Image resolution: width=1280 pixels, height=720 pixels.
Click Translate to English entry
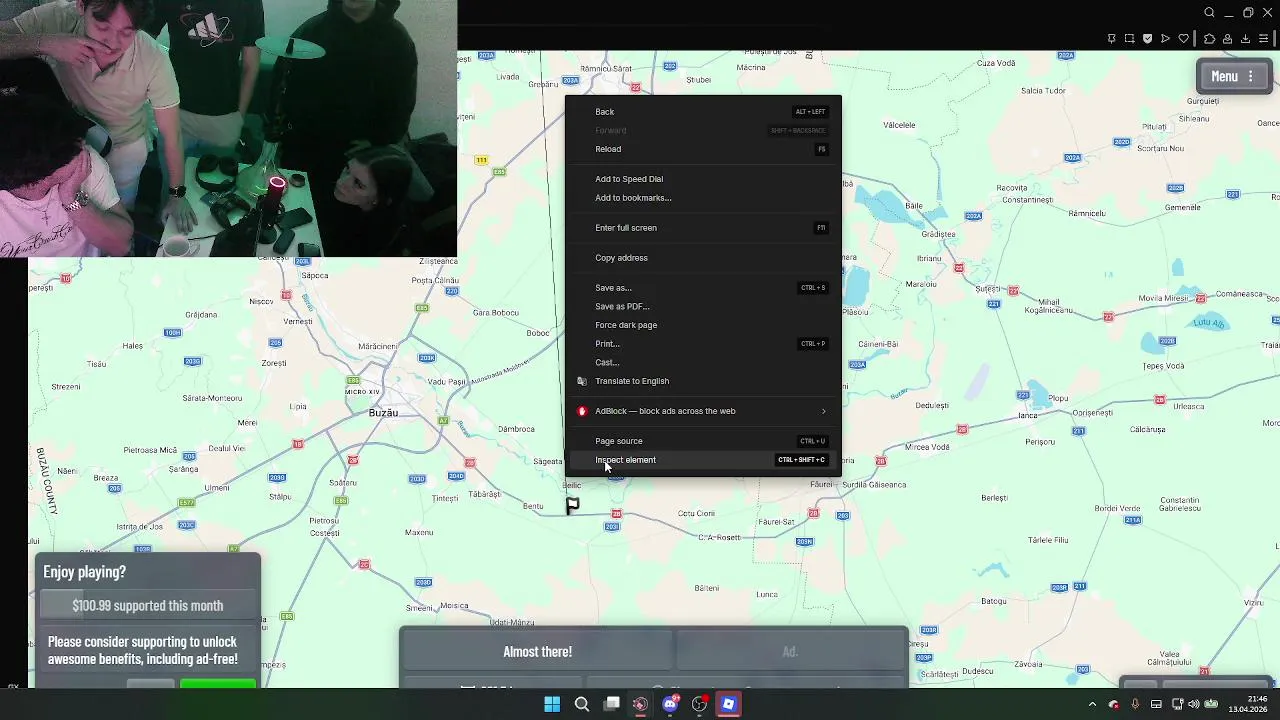pos(703,381)
